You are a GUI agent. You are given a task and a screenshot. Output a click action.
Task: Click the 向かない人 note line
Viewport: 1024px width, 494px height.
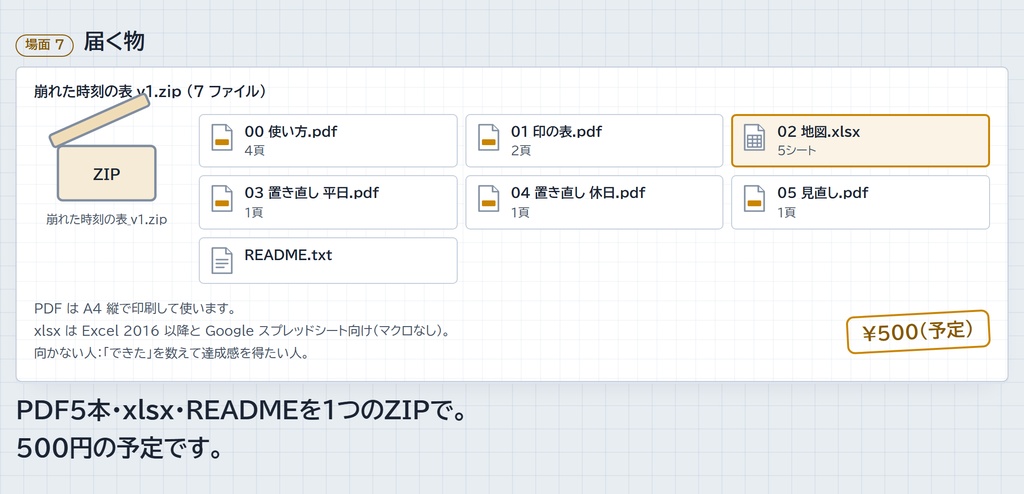pyautogui.click(x=171, y=354)
